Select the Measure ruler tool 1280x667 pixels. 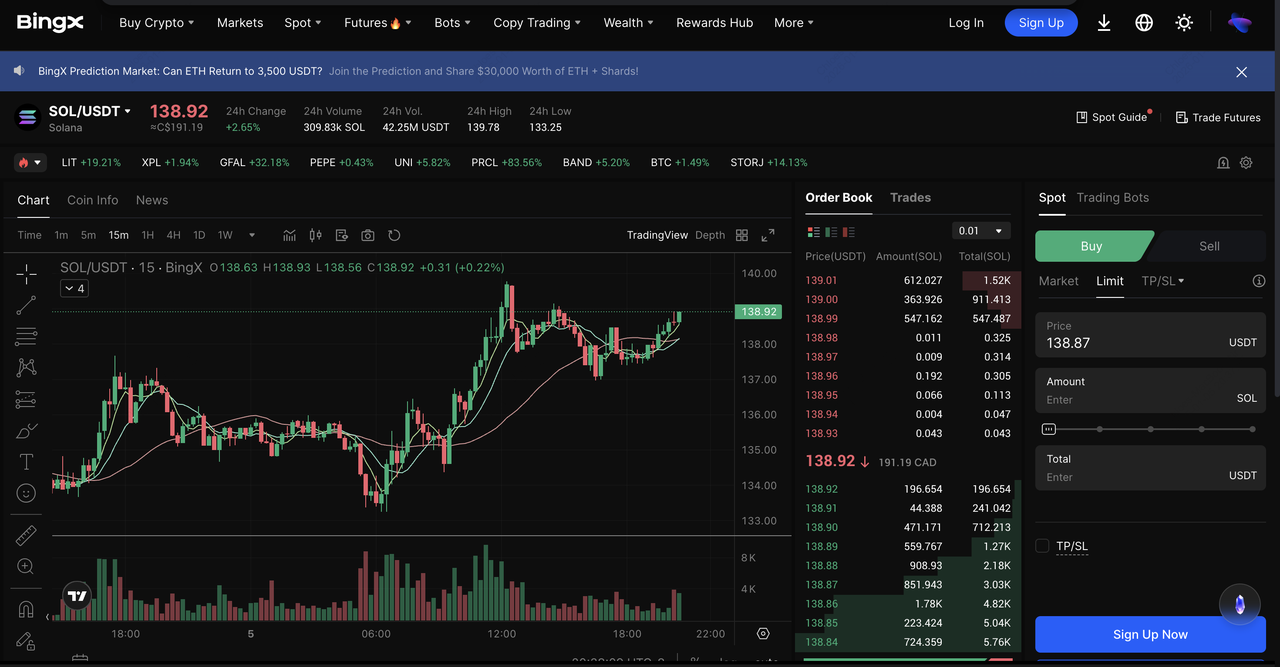coord(25,534)
